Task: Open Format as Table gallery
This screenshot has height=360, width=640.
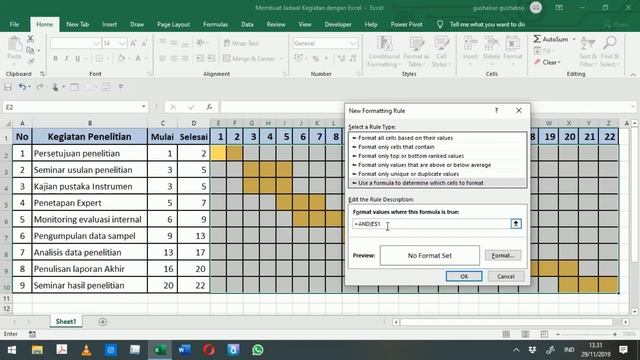Action: click(416, 52)
